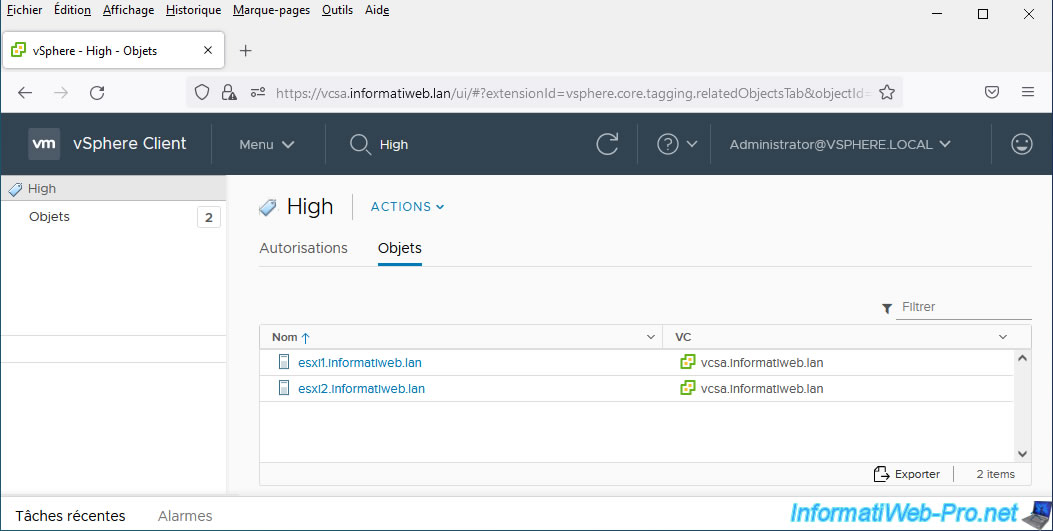This screenshot has height=531, width=1053.
Task: Click the Filtrer input field
Action: coord(964,307)
